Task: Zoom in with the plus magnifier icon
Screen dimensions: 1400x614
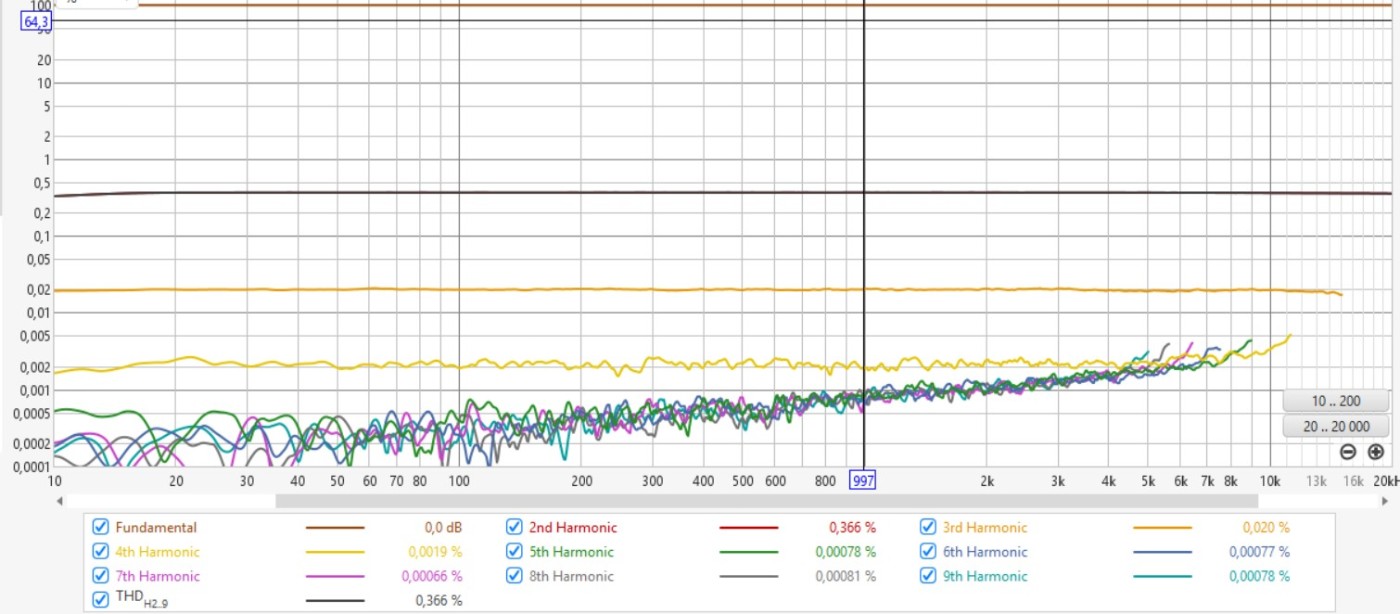Action: coord(1375,452)
